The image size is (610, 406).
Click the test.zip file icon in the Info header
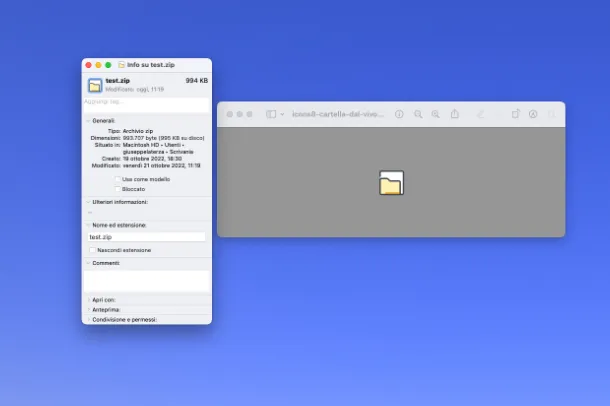coord(95,86)
